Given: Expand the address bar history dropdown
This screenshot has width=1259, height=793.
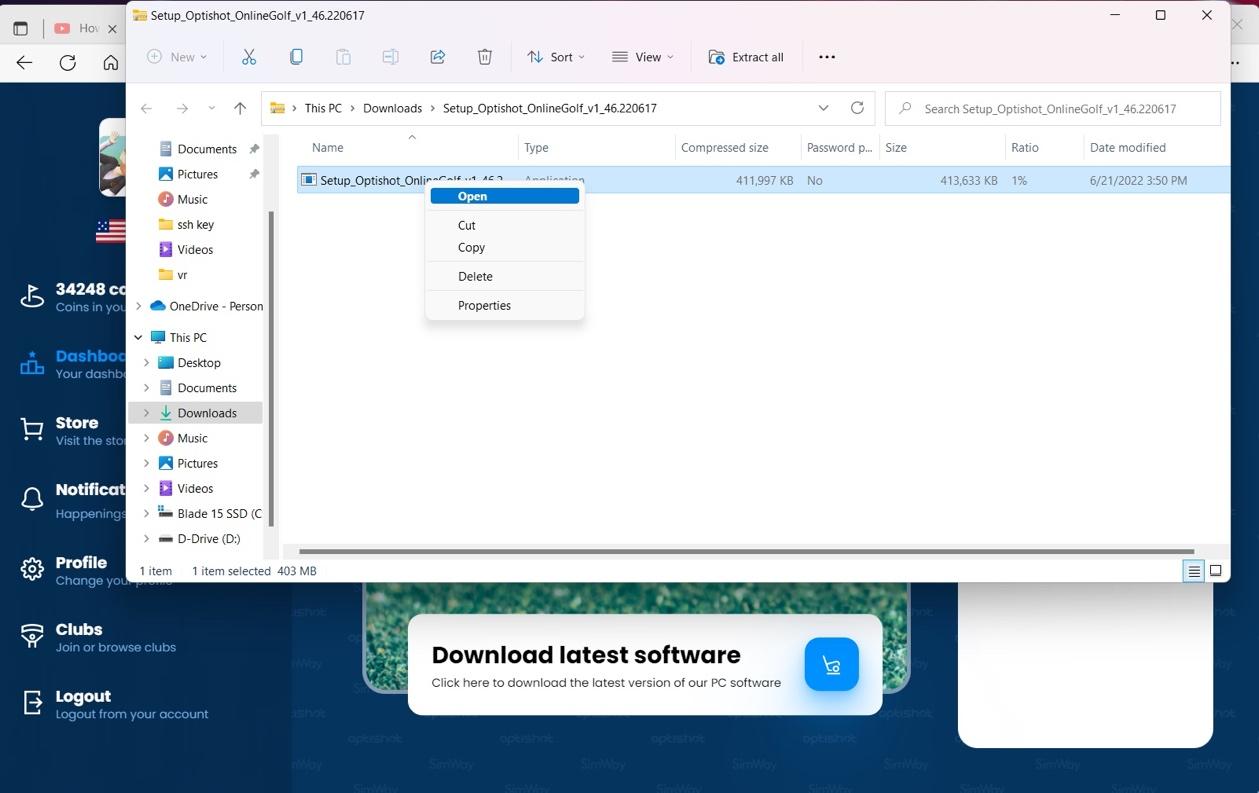Looking at the screenshot, I should (823, 108).
